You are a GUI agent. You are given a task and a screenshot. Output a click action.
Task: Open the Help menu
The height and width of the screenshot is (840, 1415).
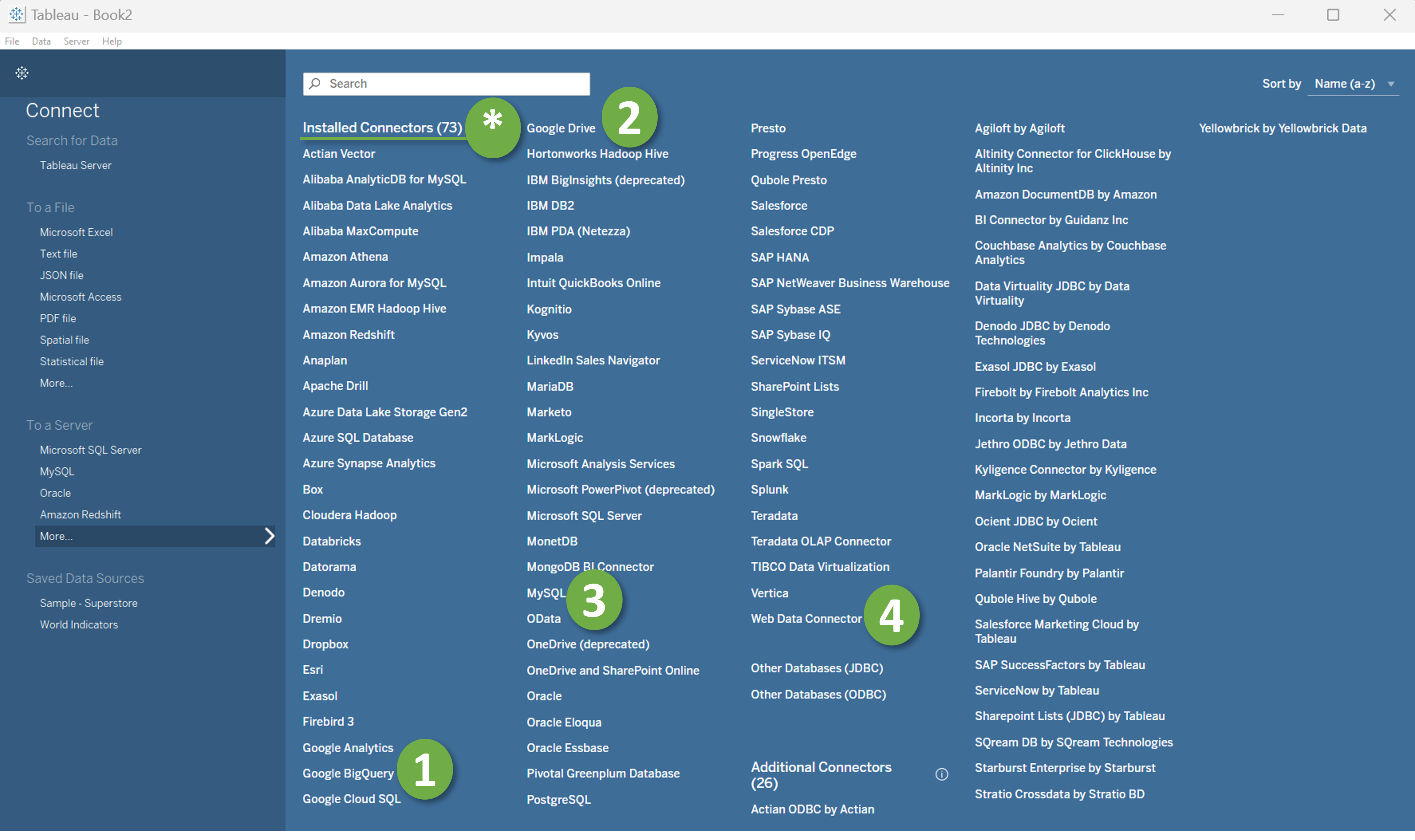111,41
